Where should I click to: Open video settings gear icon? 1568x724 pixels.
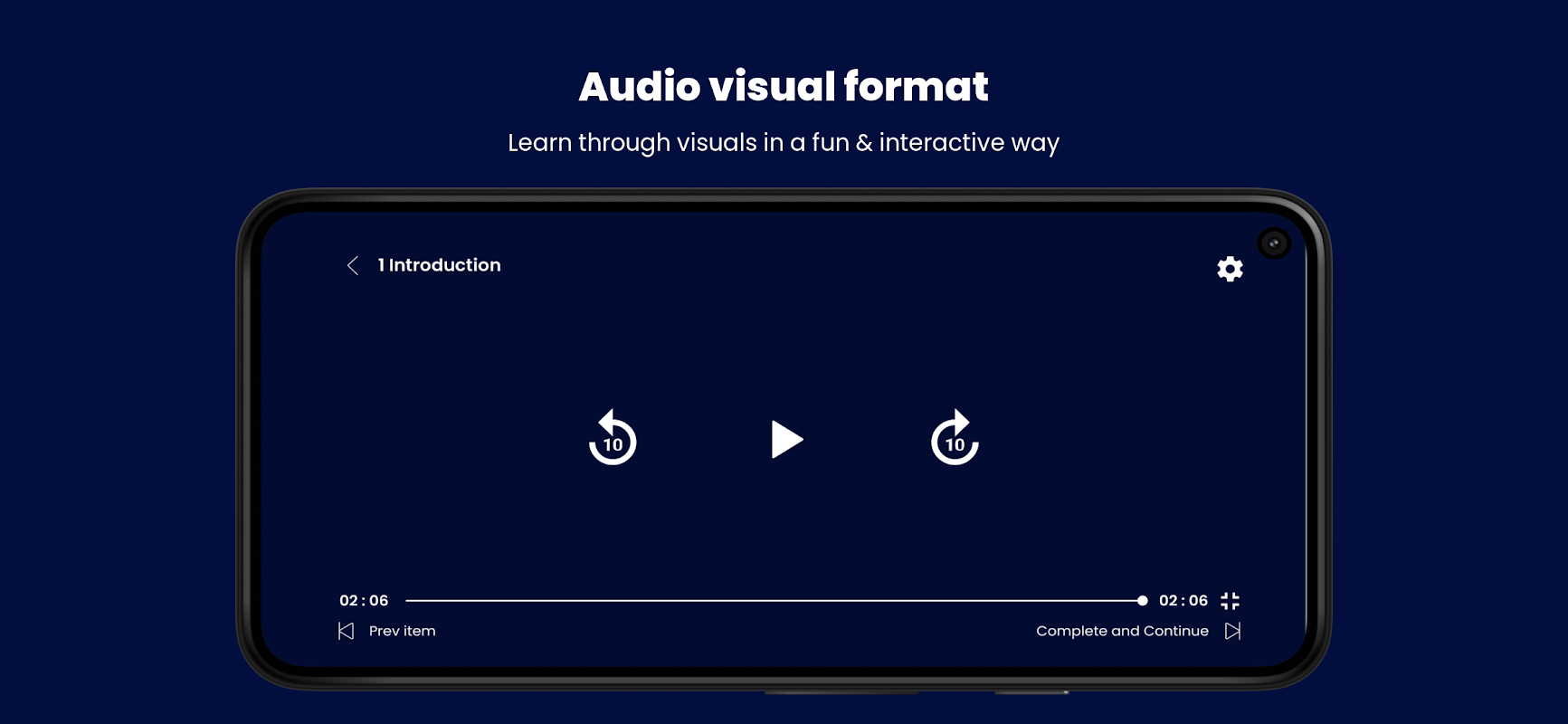coord(1230,269)
